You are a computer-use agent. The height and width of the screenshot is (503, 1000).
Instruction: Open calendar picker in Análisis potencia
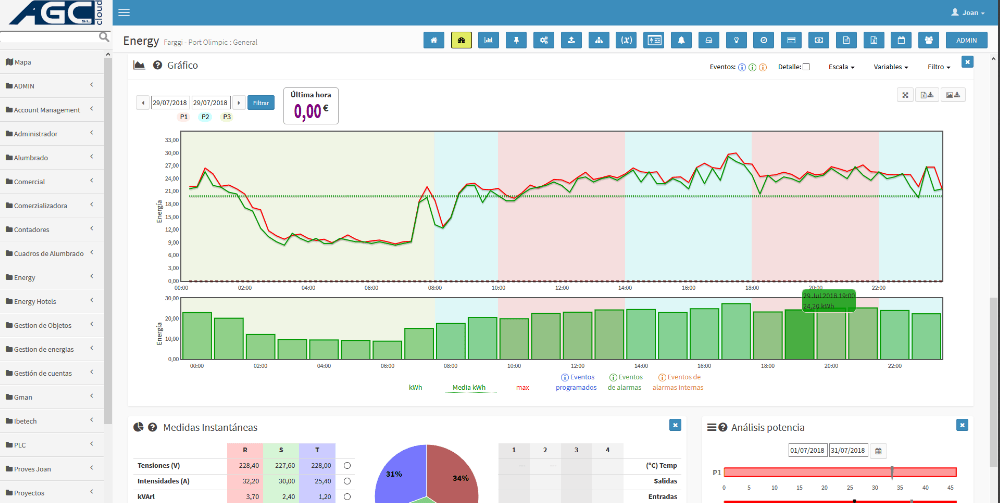pyautogui.click(x=878, y=451)
